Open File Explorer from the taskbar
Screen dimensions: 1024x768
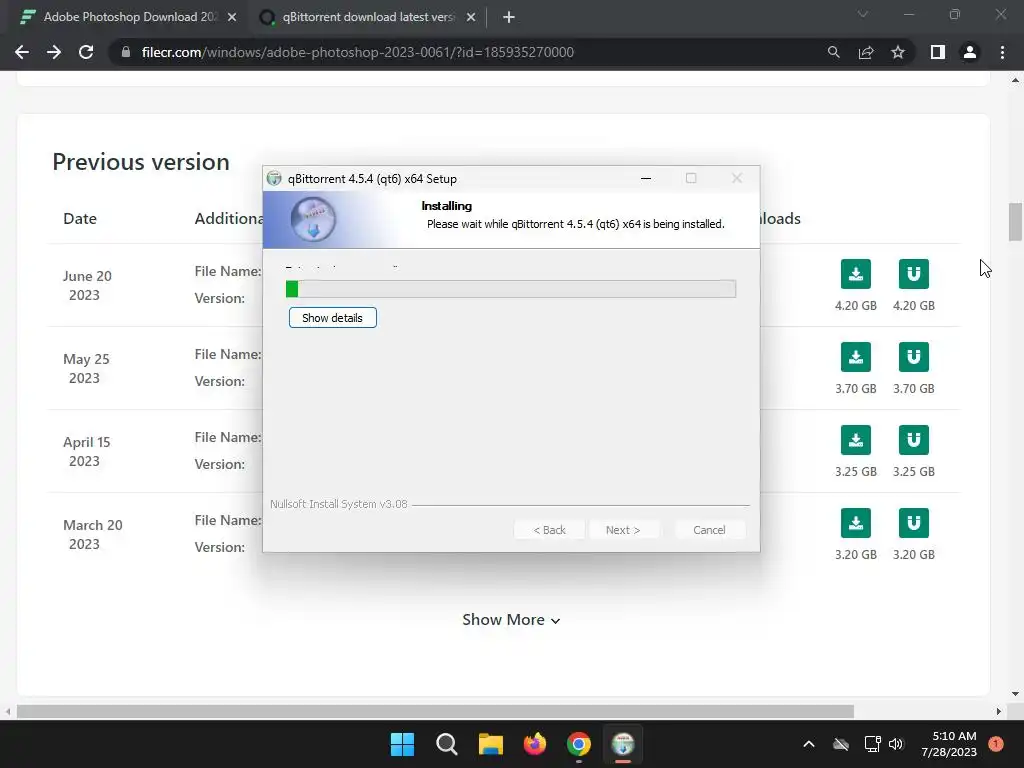(490, 744)
